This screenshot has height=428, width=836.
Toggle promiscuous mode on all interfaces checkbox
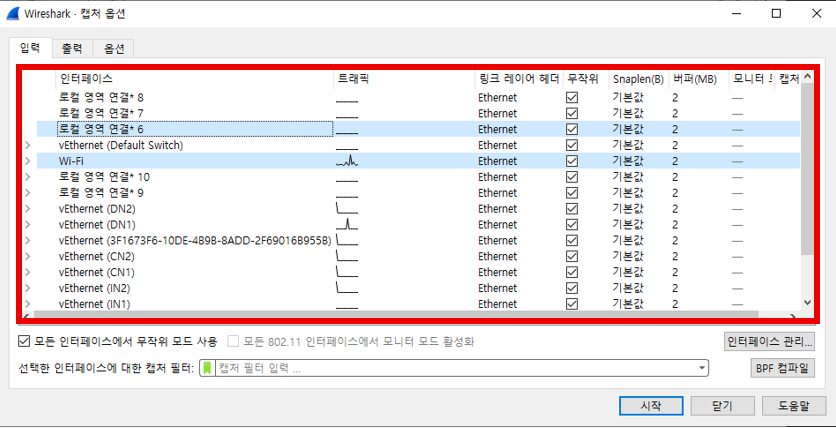pos(25,341)
